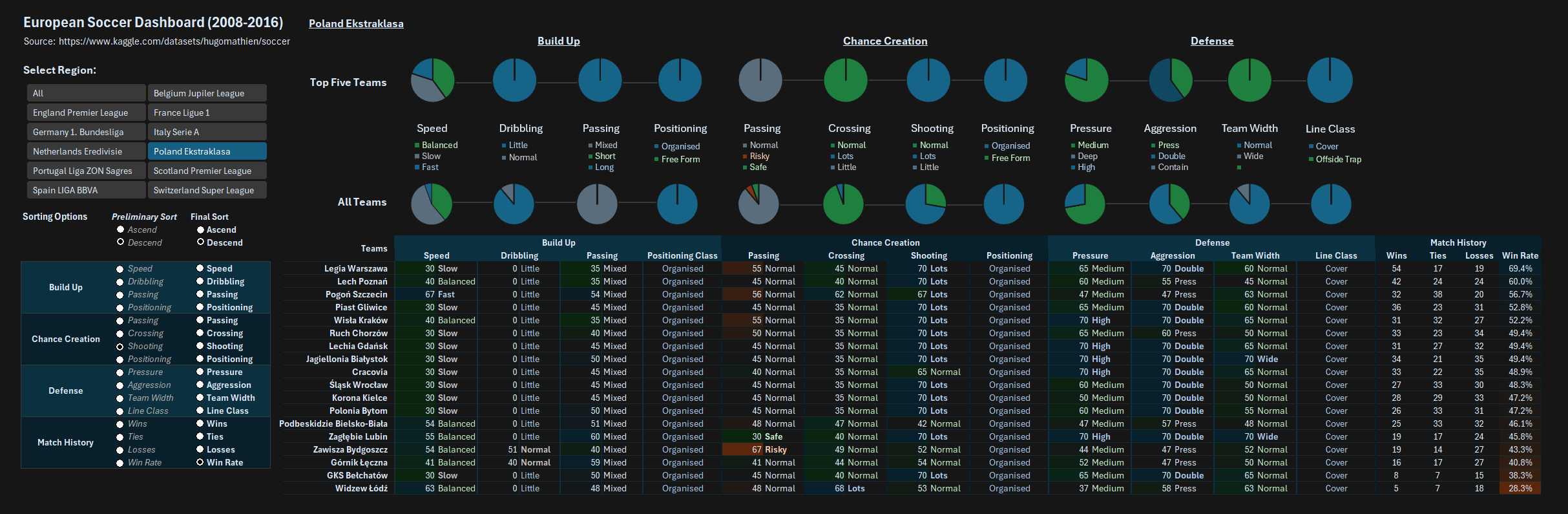Click the Defense section heading above pies
This screenshot has height=514, width=1568.
coord(1212,41)
